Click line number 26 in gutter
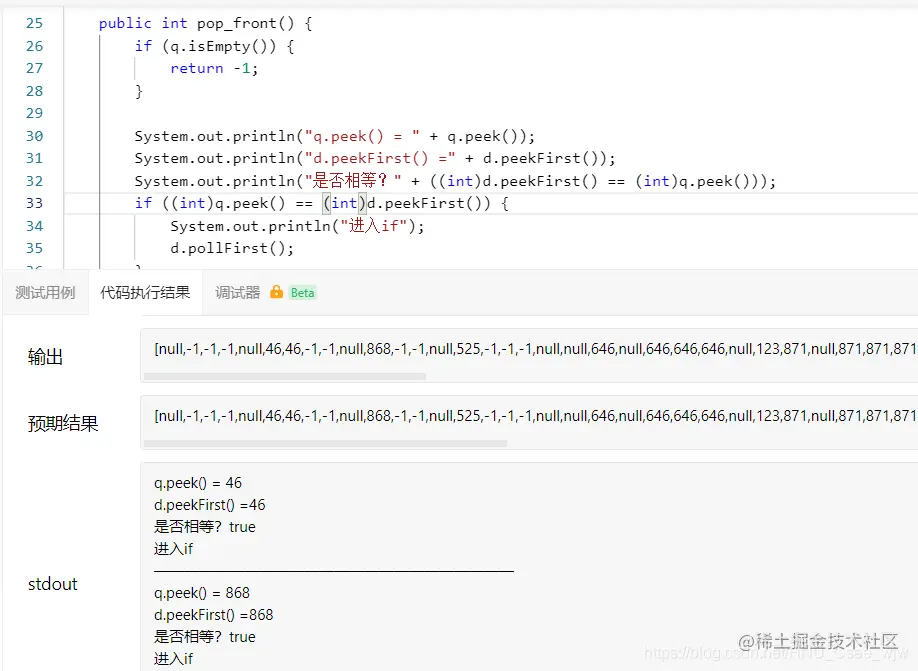Image resolution: width=918 pixels, height=671 pixels. coord(35,46)
